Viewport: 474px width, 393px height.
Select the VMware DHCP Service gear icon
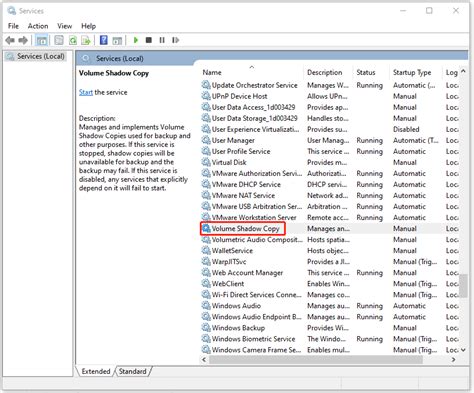click(206, 184)
